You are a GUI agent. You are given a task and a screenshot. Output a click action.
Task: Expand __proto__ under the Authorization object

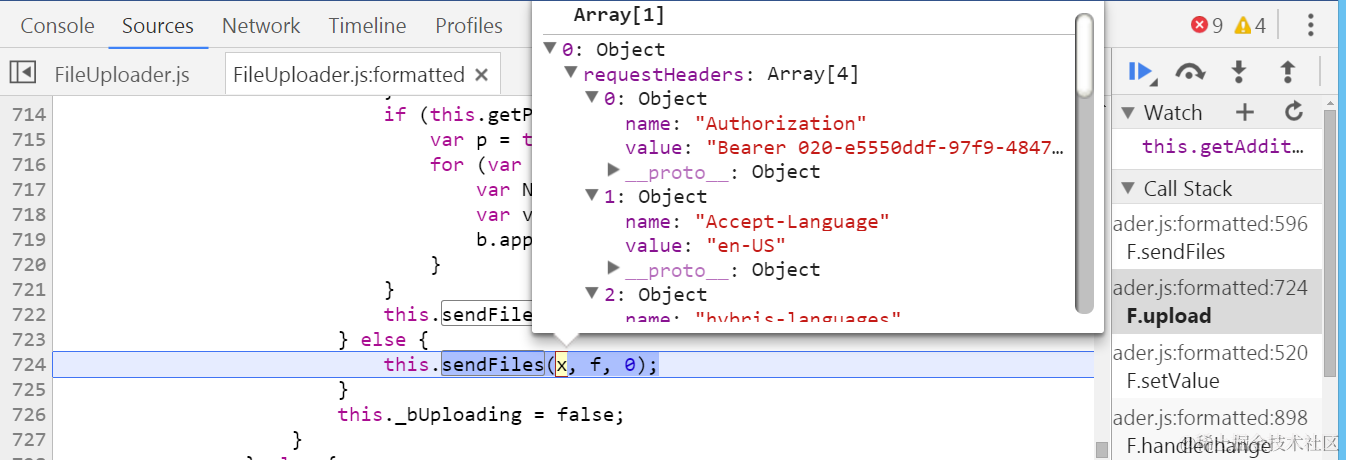coord(614,171)
